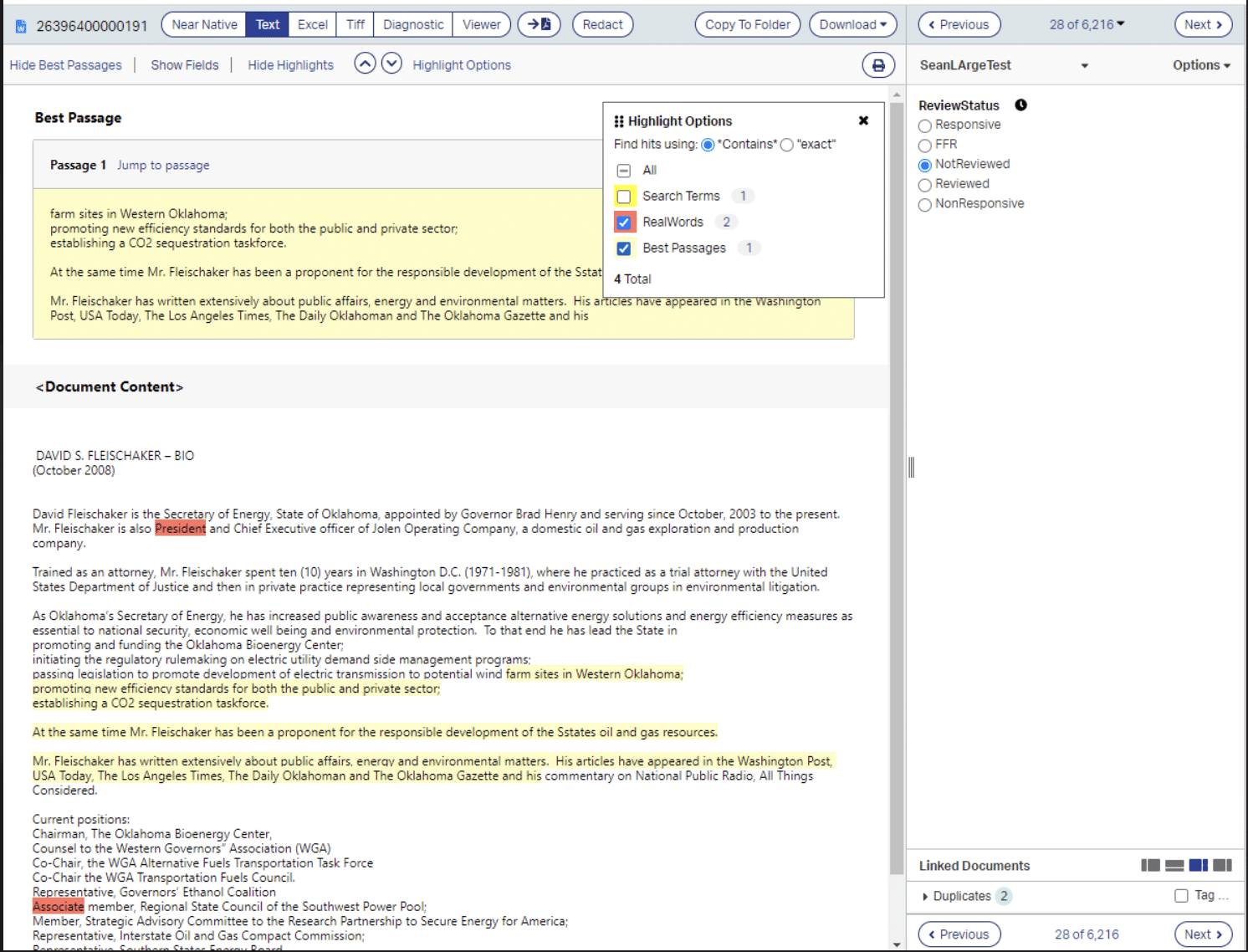Image resolution: width=1248 pixels, height=952 pixels.
Task: Click Jump to passage link
Action: pyautogui.click(x=163, y=166)
